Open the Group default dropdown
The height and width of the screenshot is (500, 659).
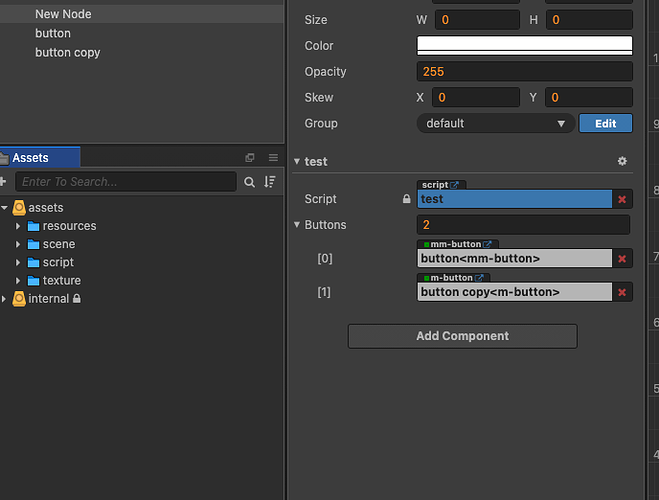[496, 124]
